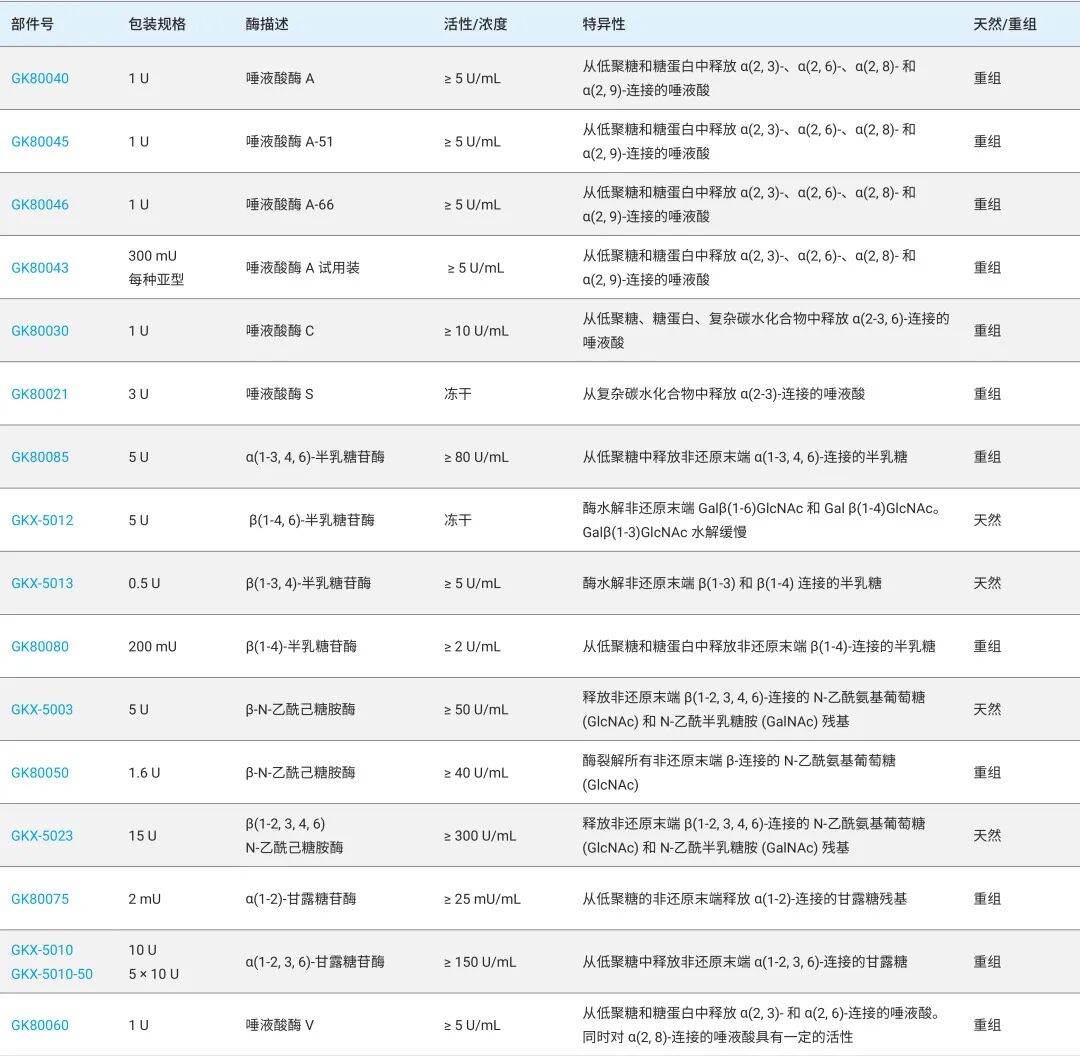The width and height of the screenshot is (1080, 1056).
Task: Select the 唾液酸酶 S description cell
Action: point(280,394)
